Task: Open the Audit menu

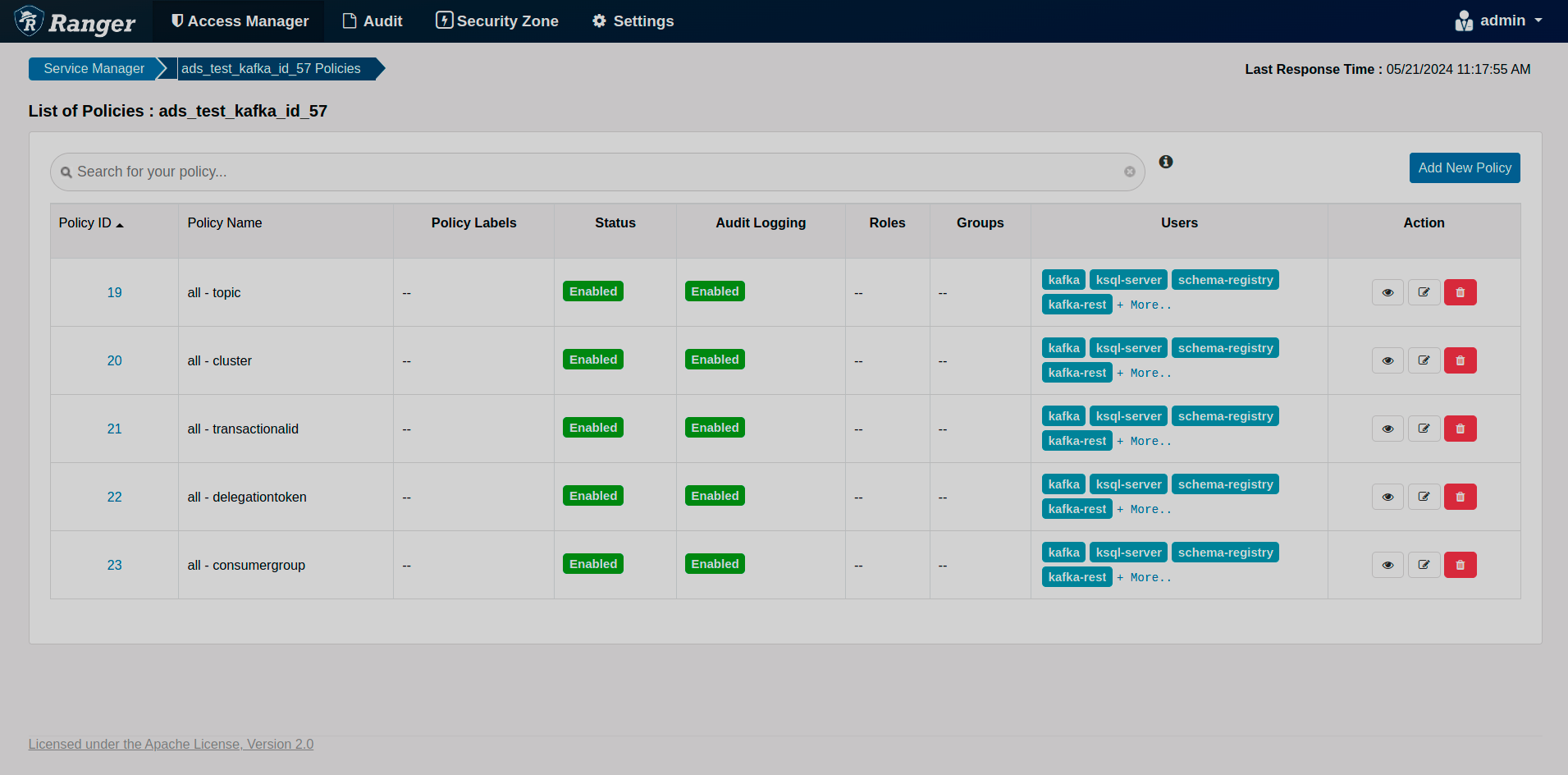Action: tap(373, 21)
